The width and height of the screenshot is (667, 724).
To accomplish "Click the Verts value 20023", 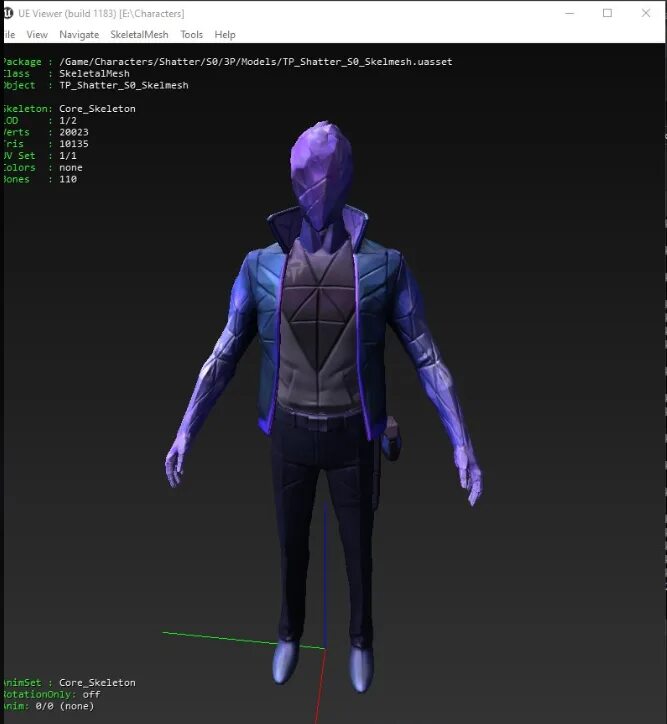I will click(74, 133).
